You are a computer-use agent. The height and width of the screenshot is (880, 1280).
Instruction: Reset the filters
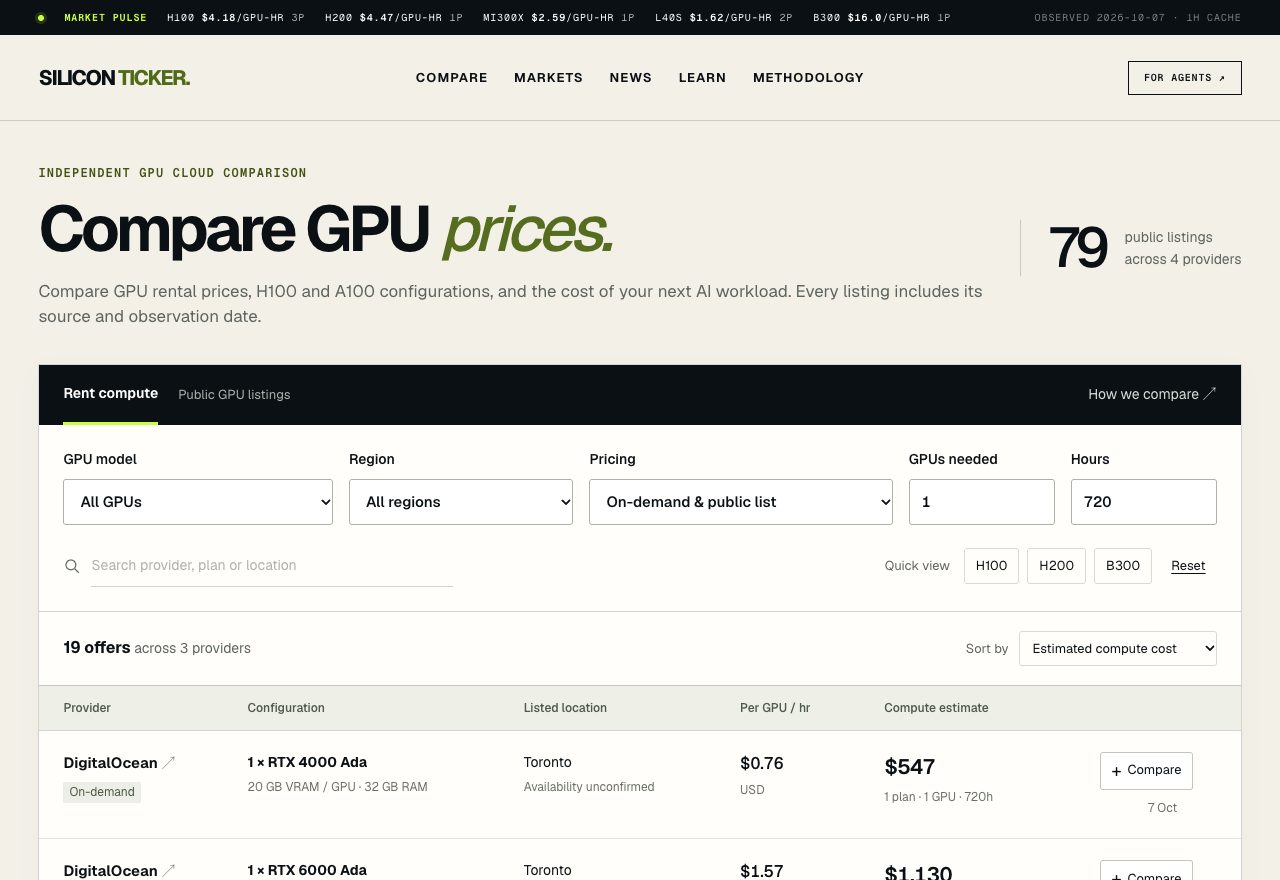click(x=1188, y=566)
